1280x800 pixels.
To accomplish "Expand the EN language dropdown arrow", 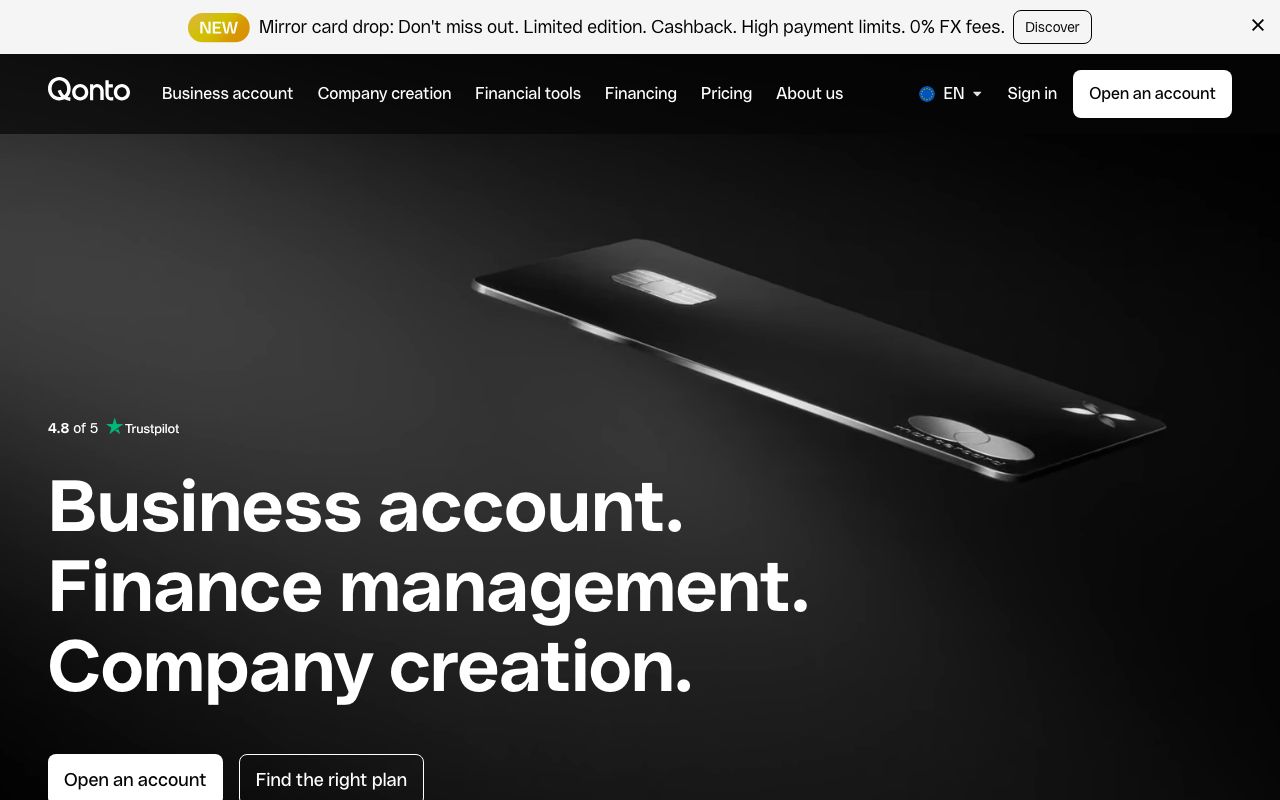I will (977, 94).
